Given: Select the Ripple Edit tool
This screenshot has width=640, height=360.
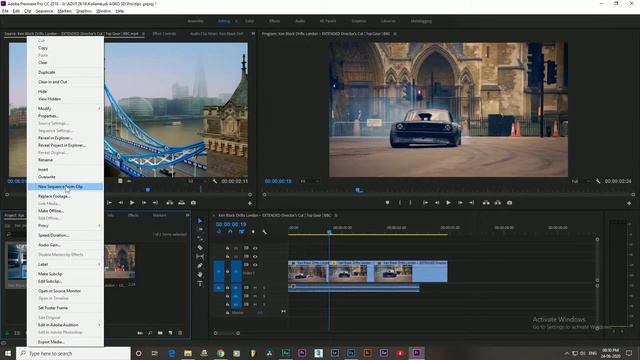Looking at the screenshot, I should [x=200, y=238].
